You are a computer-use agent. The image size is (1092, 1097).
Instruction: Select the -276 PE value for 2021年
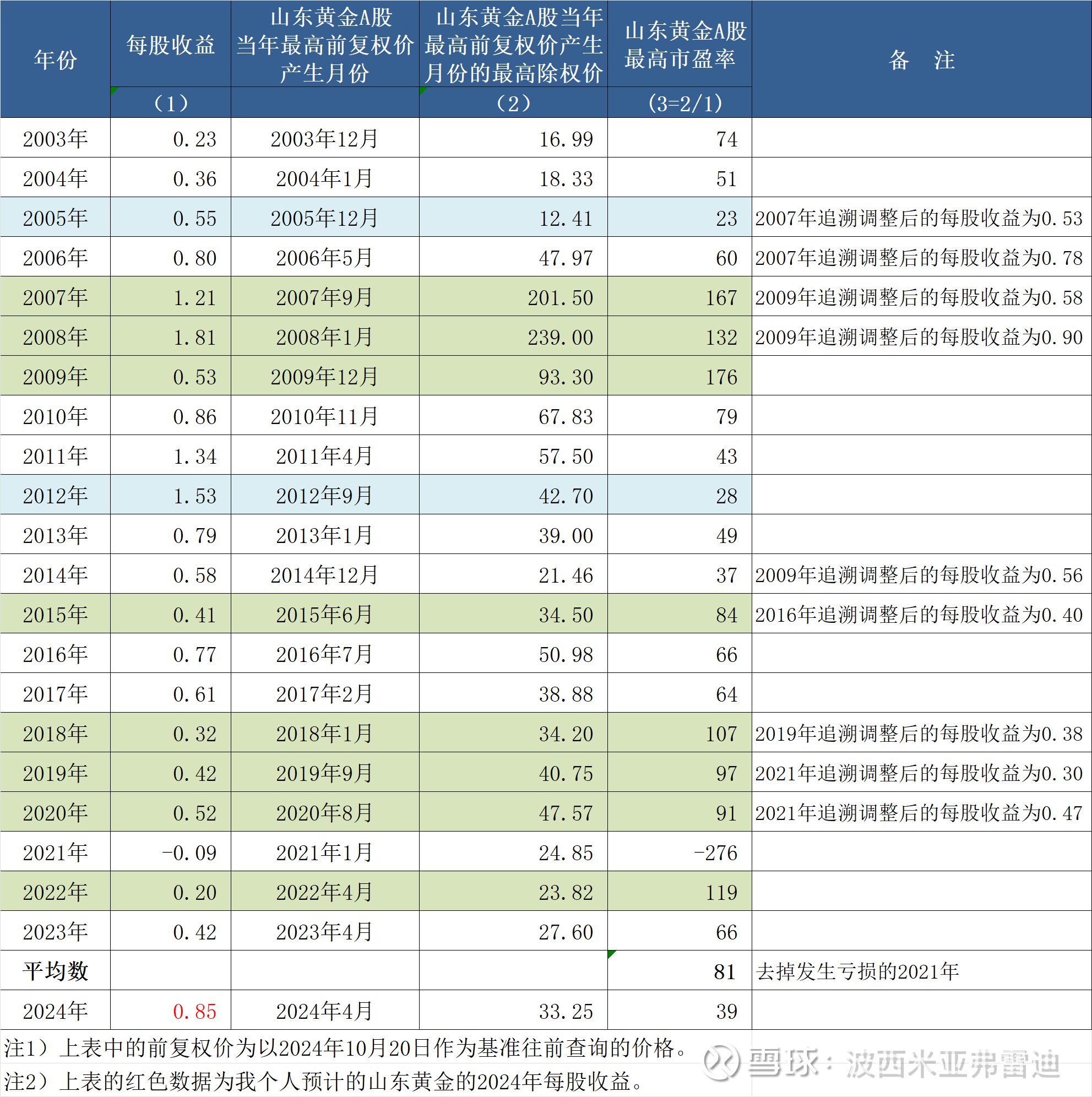coord(715,852)
